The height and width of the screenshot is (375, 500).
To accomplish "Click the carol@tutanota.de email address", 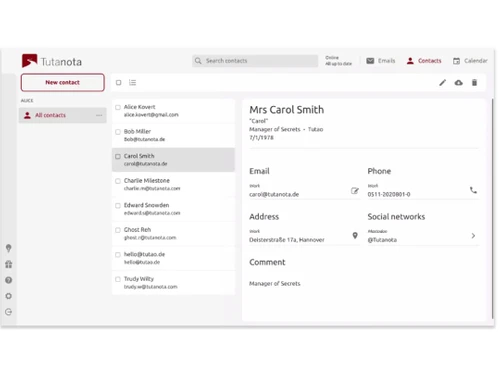I will [x=274, y=194].
